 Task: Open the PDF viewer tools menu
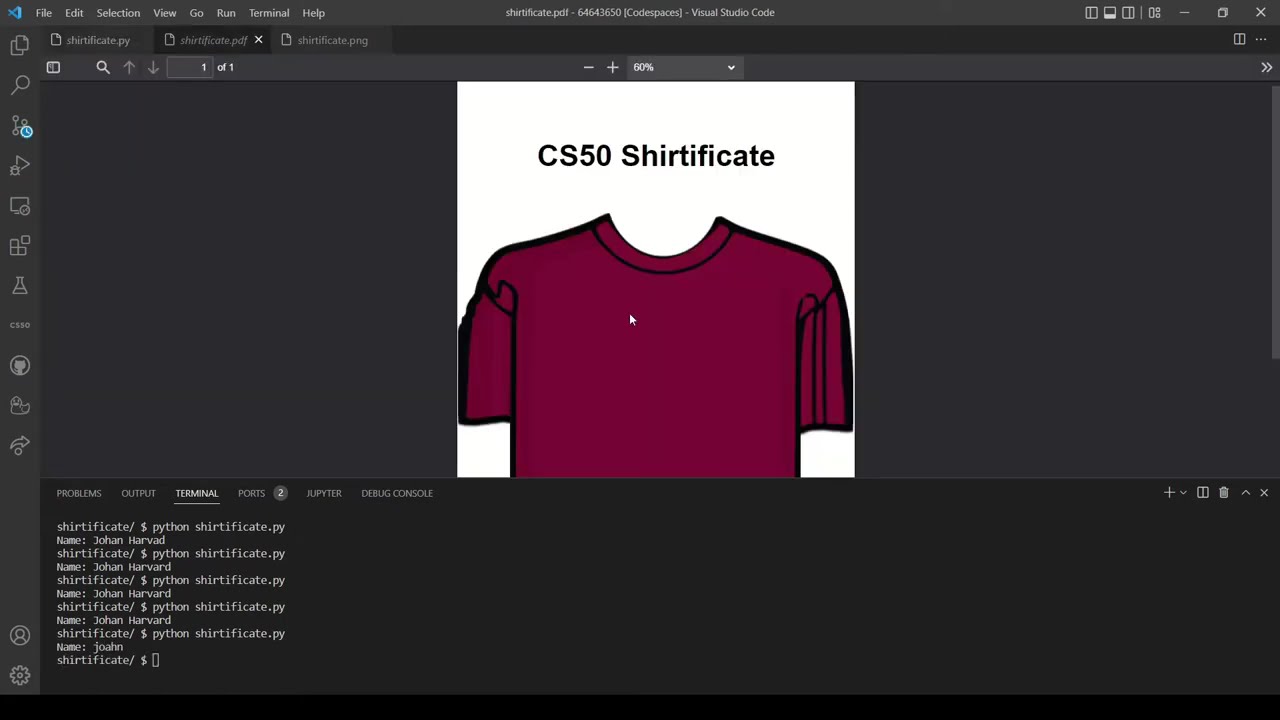[1266, 67]
